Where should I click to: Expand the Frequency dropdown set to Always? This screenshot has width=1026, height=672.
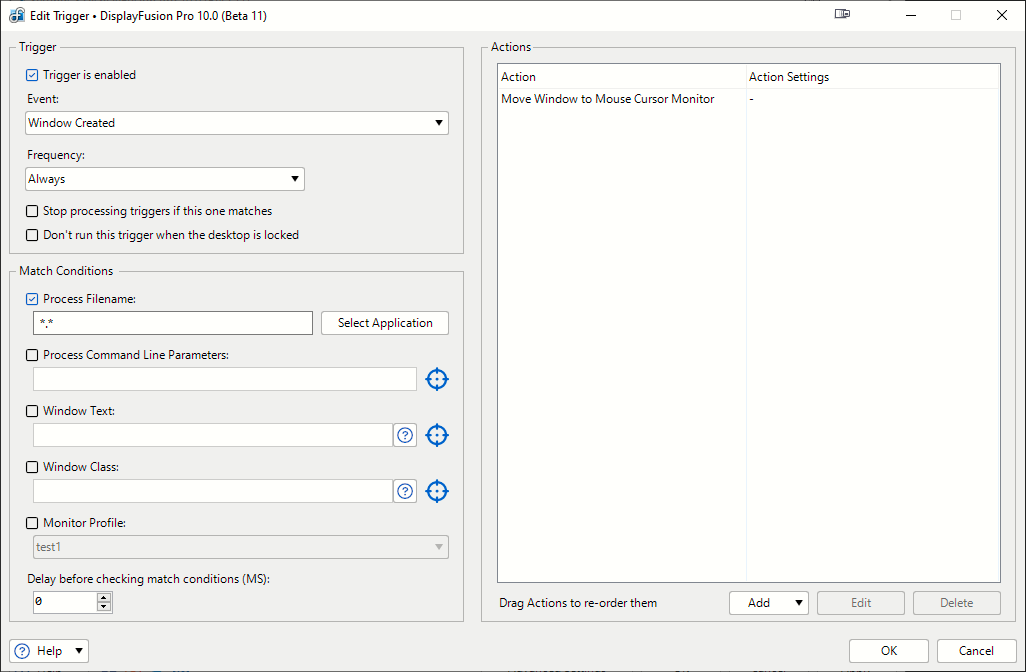pyautogui.click(x=165, y=179)
